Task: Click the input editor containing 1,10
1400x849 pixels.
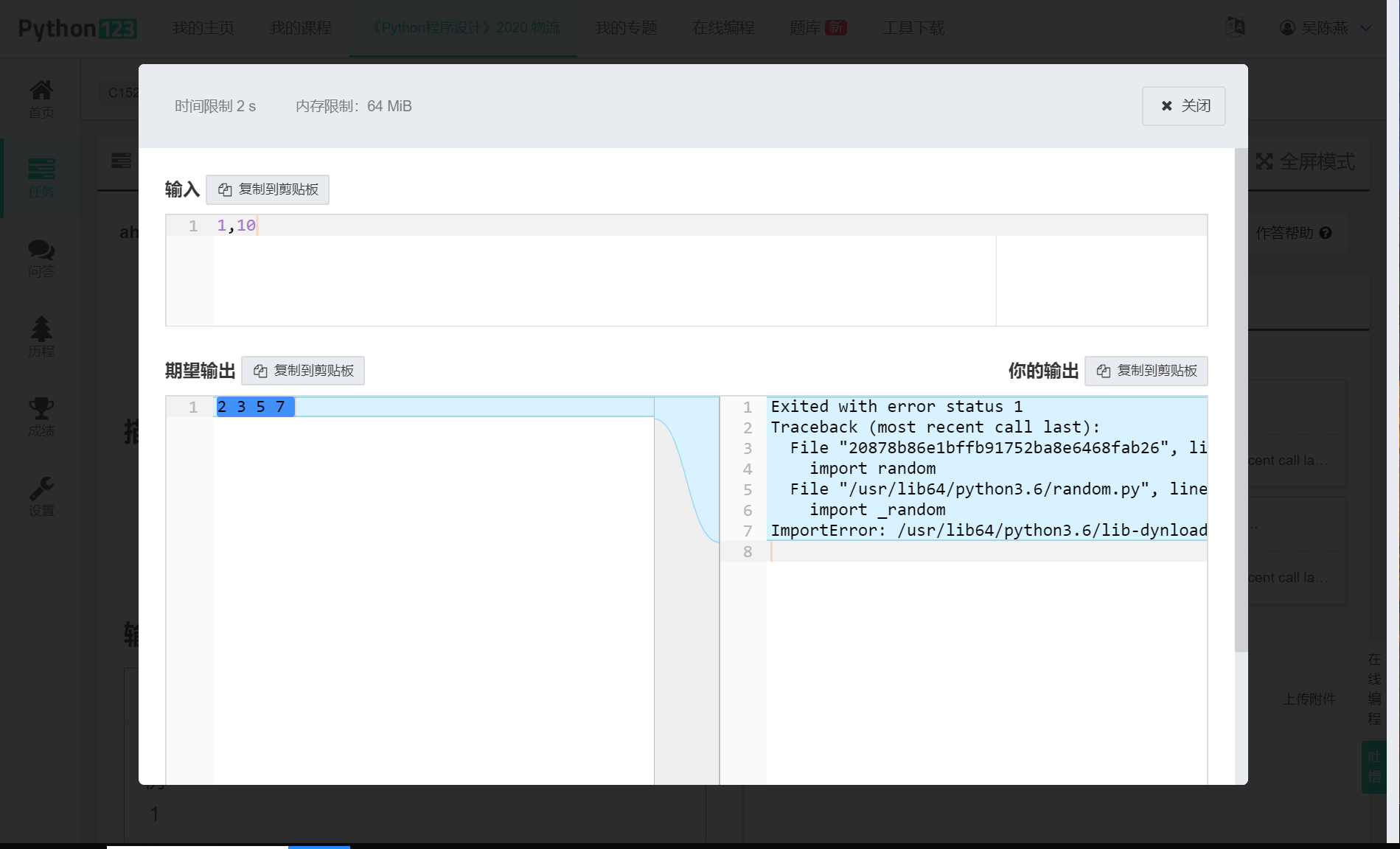Action: click(x=686, y=270)
